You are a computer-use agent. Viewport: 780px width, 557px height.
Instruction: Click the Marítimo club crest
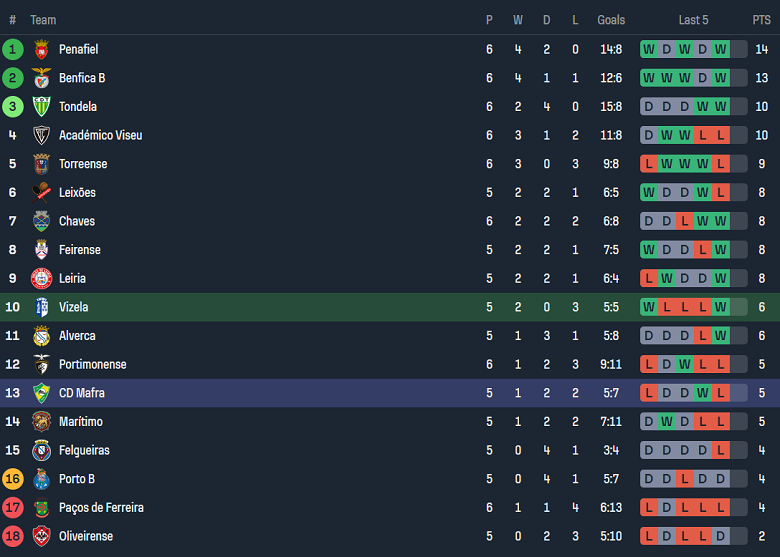[41, 422]
